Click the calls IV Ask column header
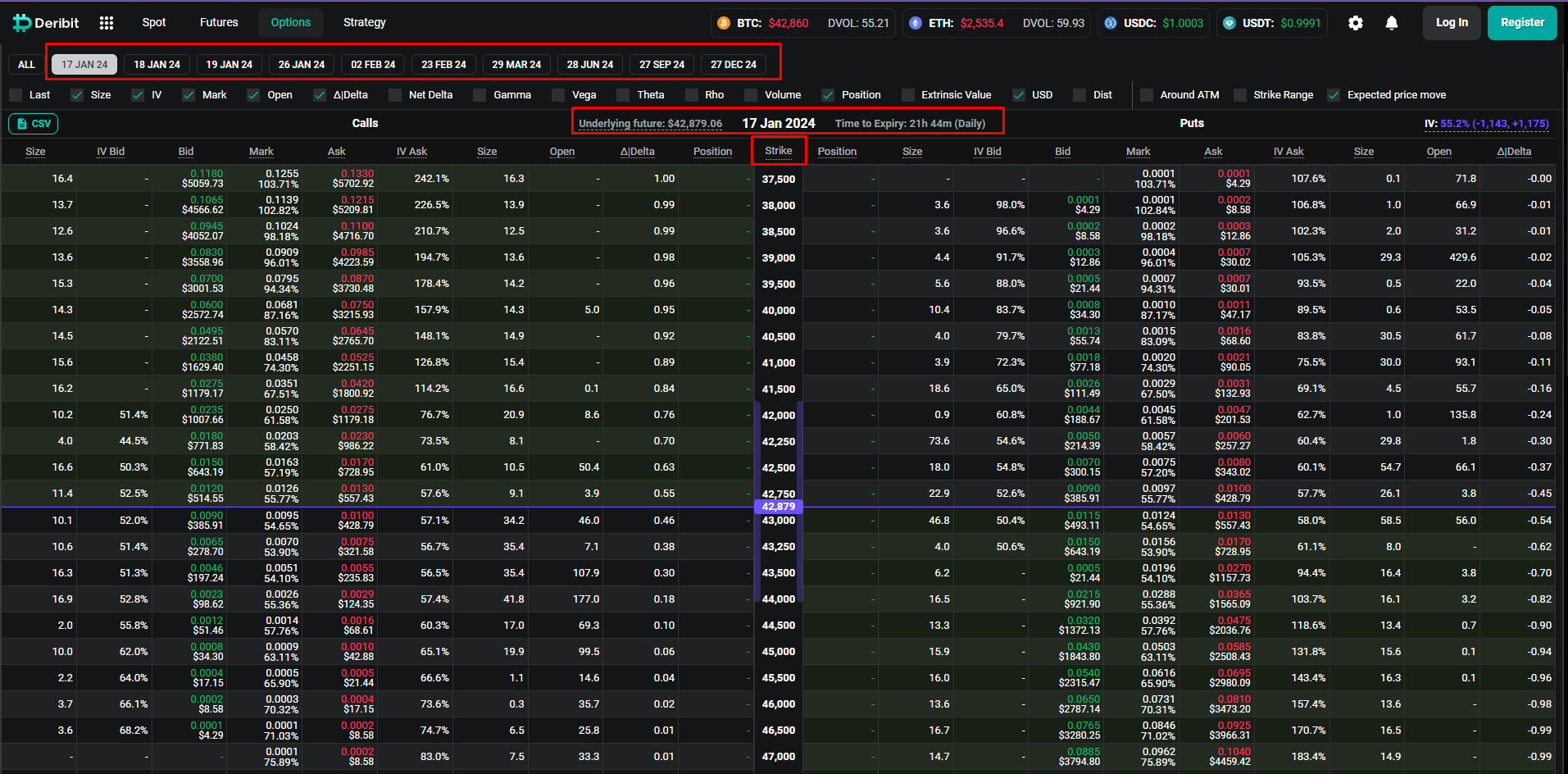 [x=412, y=152]
